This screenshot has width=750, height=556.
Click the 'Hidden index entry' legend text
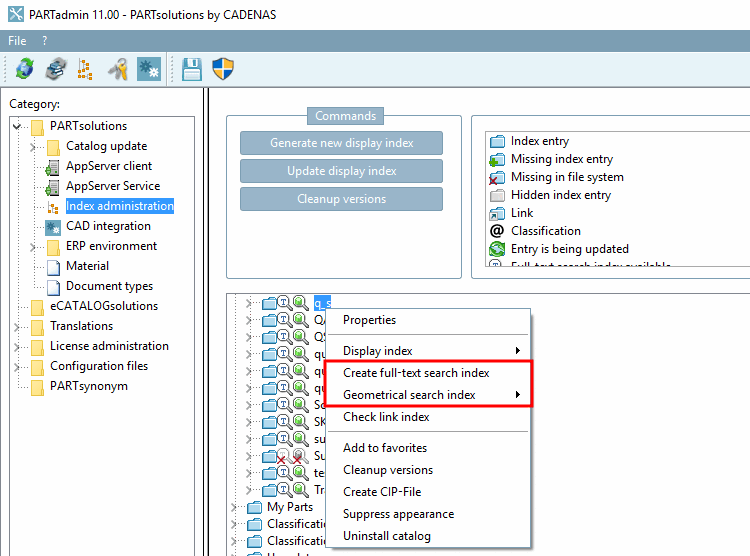coord(561,195)
